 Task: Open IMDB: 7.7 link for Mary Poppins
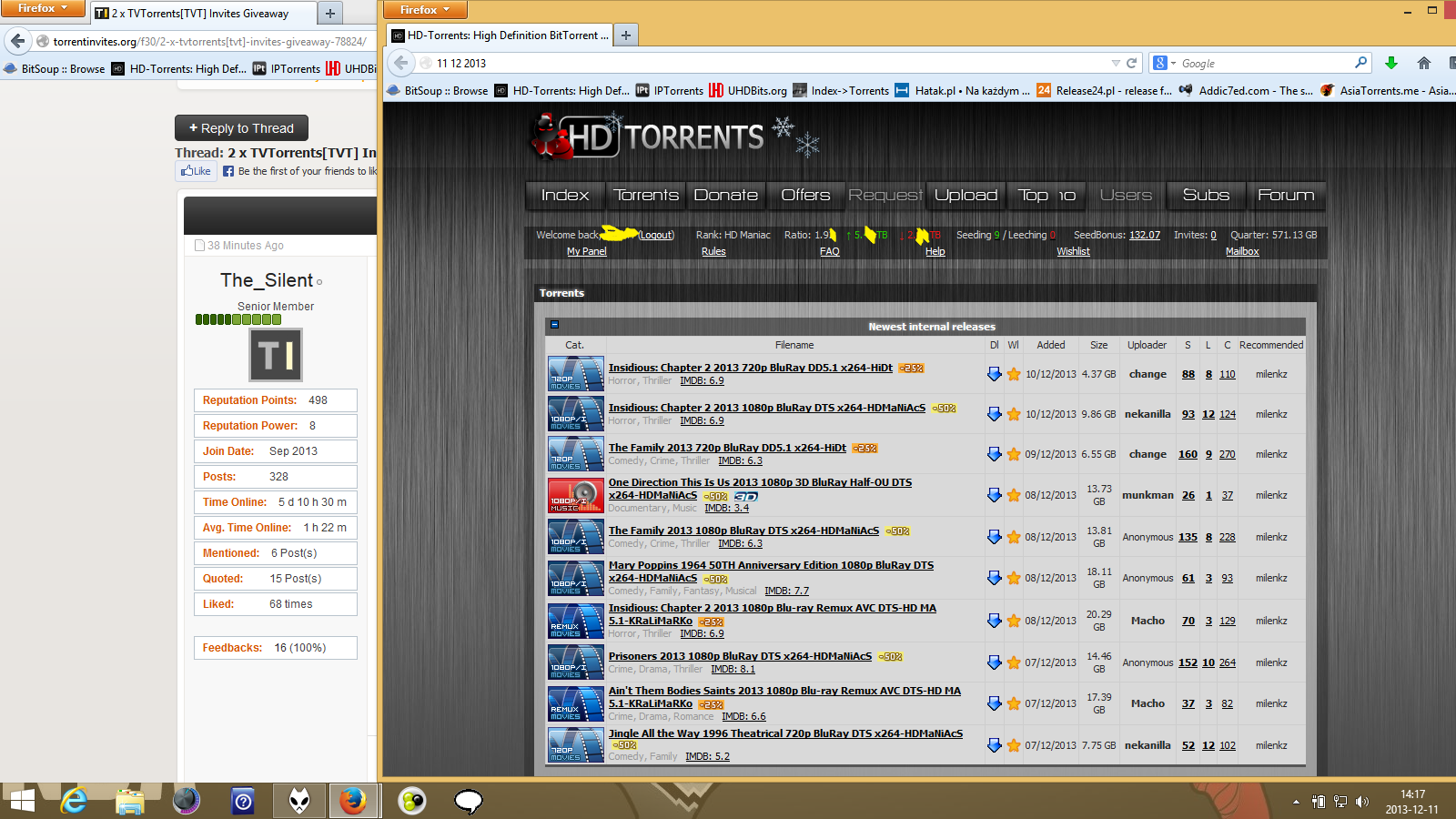coord(786,591)
